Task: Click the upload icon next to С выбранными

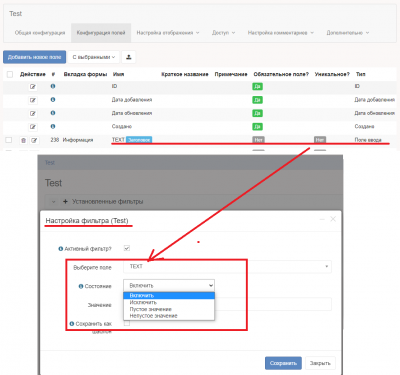Action: tap(129, 57)
